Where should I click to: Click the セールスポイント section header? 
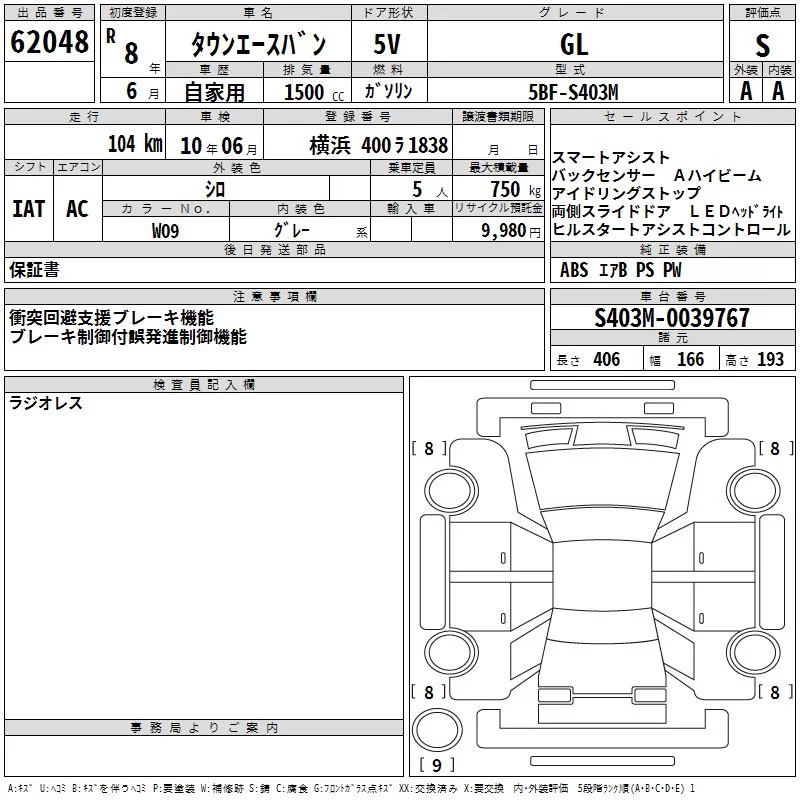(x=672, y=117)
